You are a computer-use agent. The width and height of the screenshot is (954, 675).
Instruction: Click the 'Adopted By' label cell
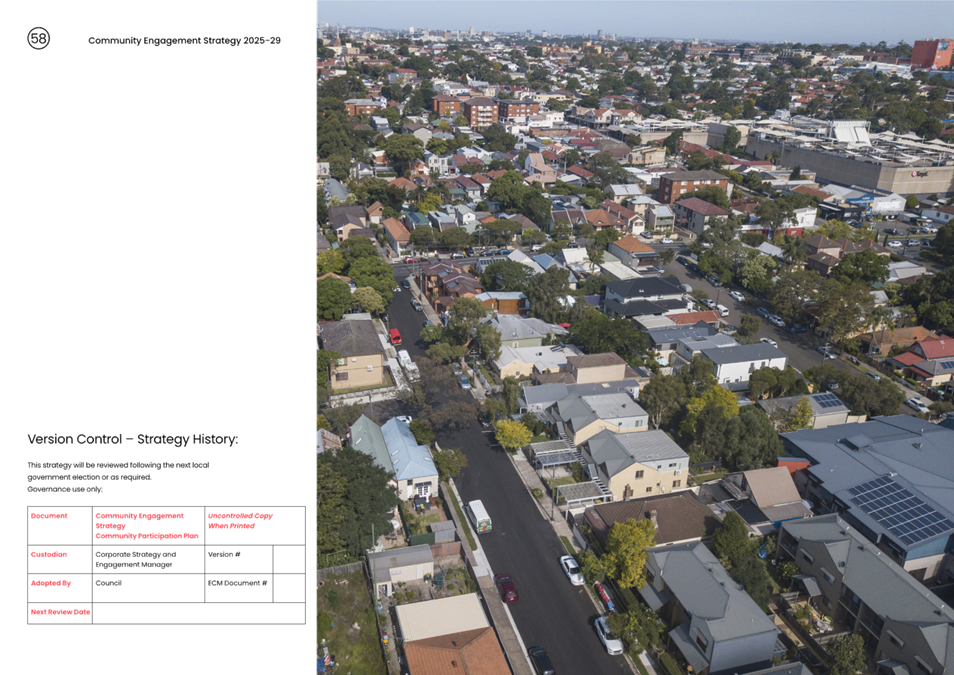click(60, 588)
